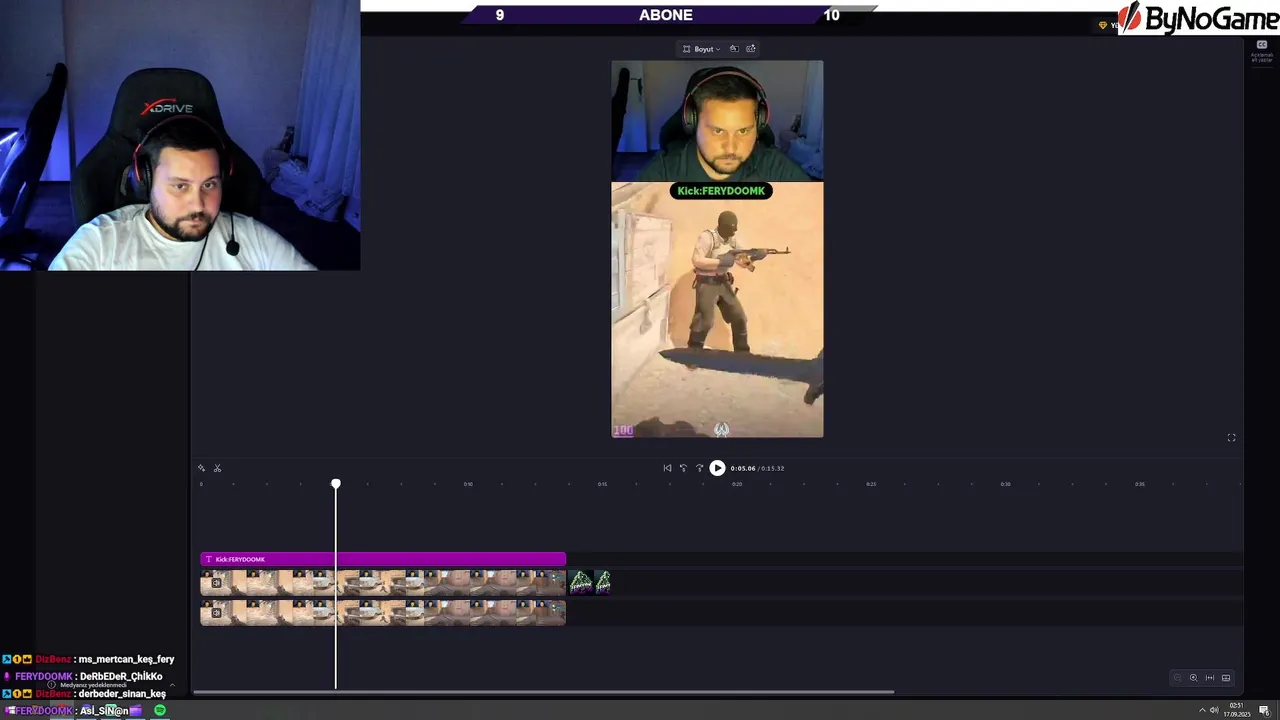1280x720 pixels.
Task: Open the taskbar clock and date
Action: pyautogui.click(x=1236, y=710)
